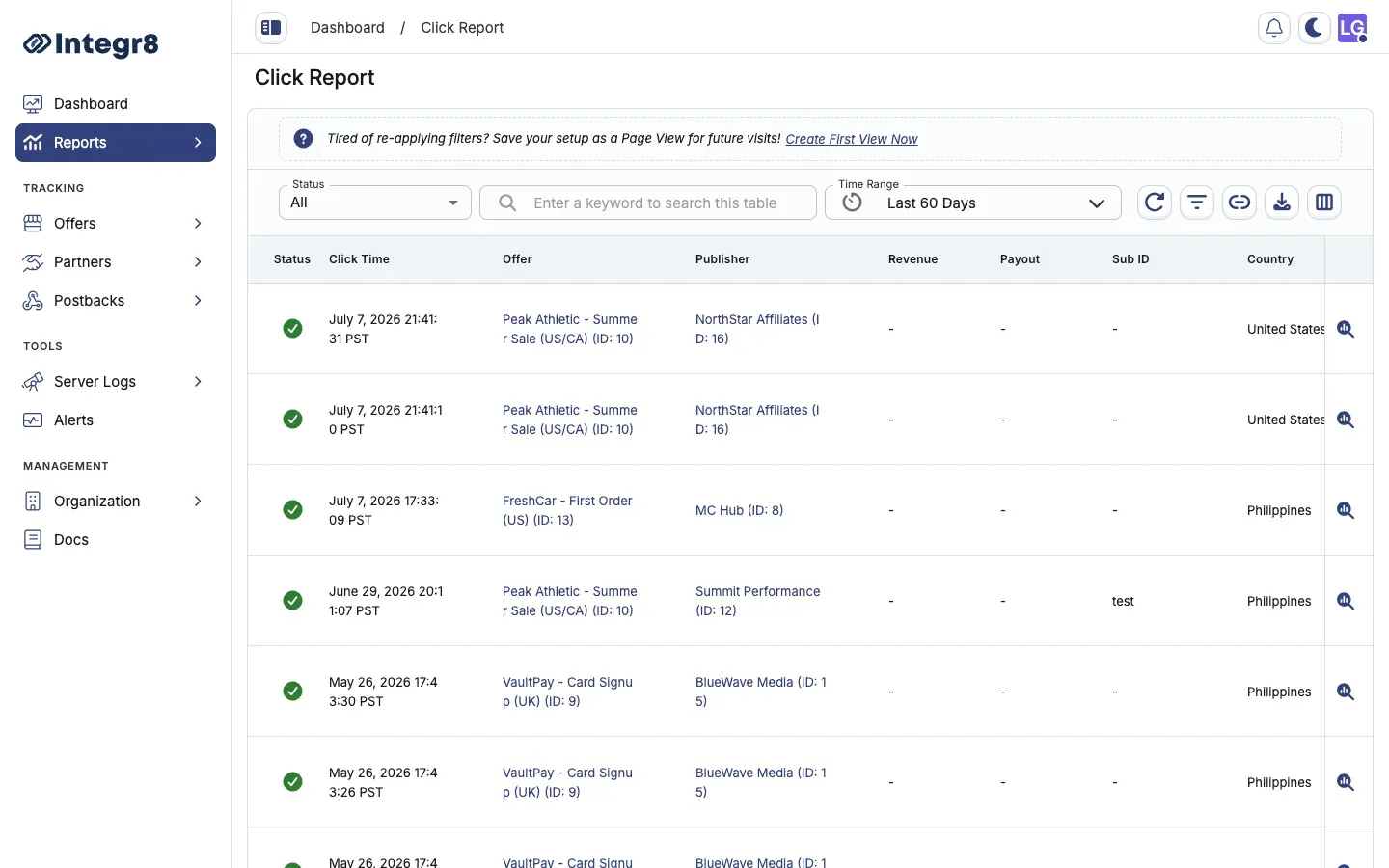Click status check of FreshCar row
This screenshot has width=1389, height=868.
[292, 510]
